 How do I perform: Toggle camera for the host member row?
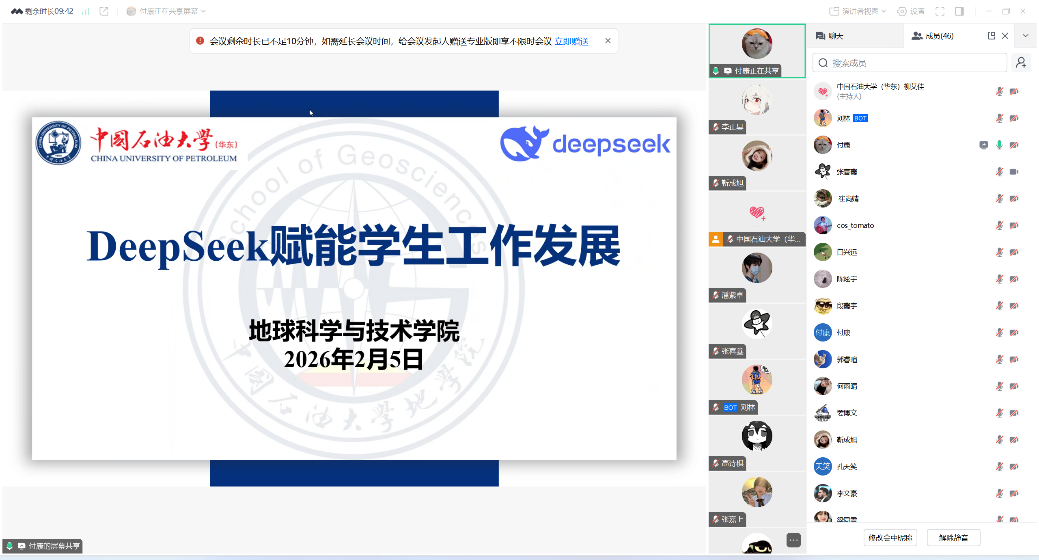point(1014,91)
